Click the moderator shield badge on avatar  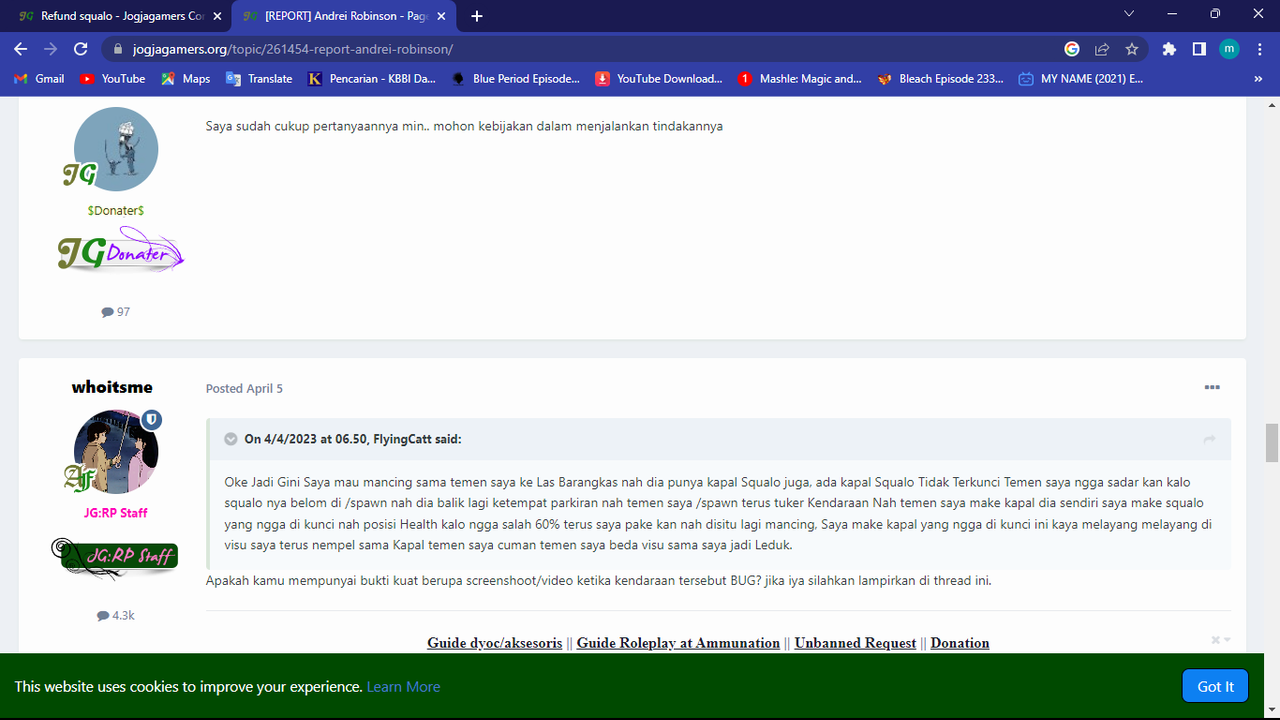coord(151,420)
